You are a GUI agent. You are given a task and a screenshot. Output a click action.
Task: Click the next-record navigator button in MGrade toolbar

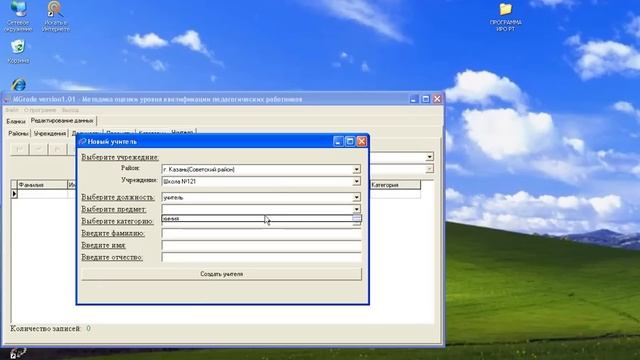pyautogui.click(x=58, y=149)
